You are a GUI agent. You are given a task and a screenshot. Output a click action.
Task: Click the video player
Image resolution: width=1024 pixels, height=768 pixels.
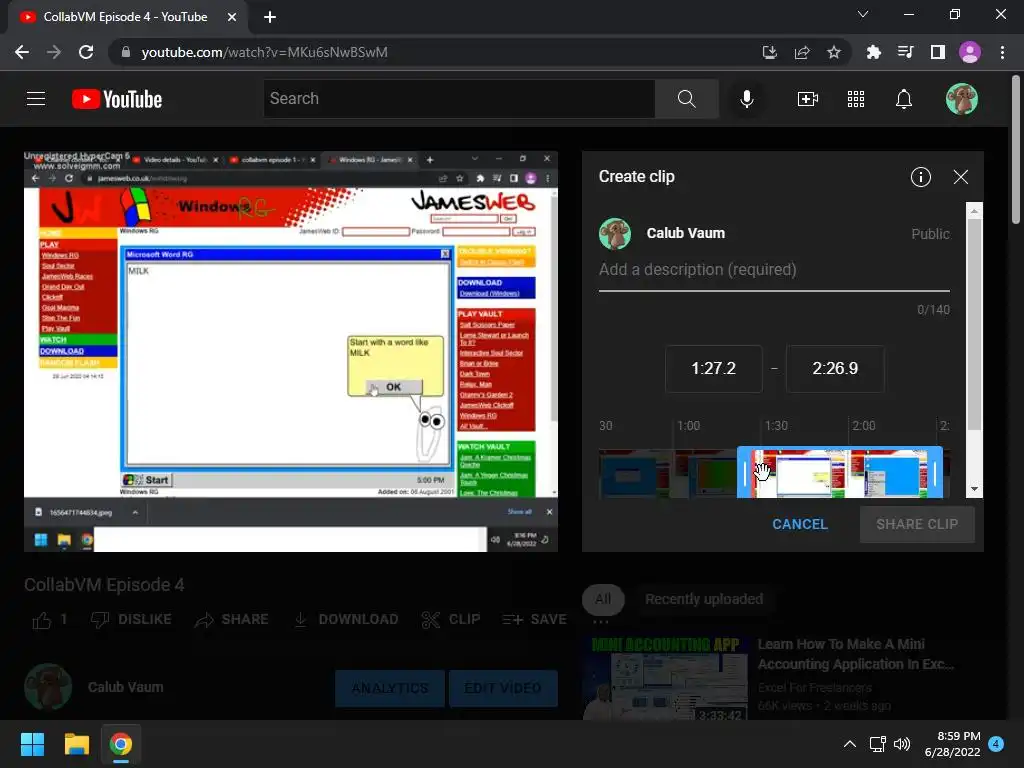point(291,351)
